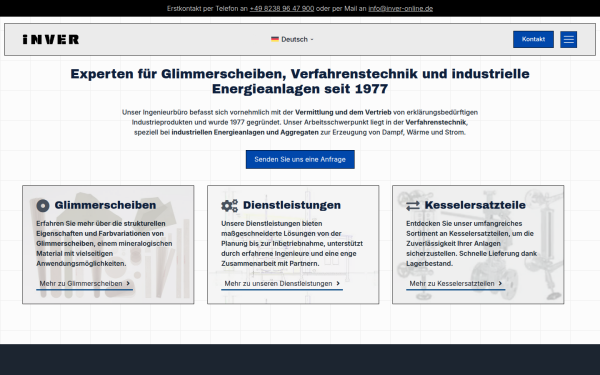Follow the Mehr zu Kesselersatzteilen link

point(455,284)
